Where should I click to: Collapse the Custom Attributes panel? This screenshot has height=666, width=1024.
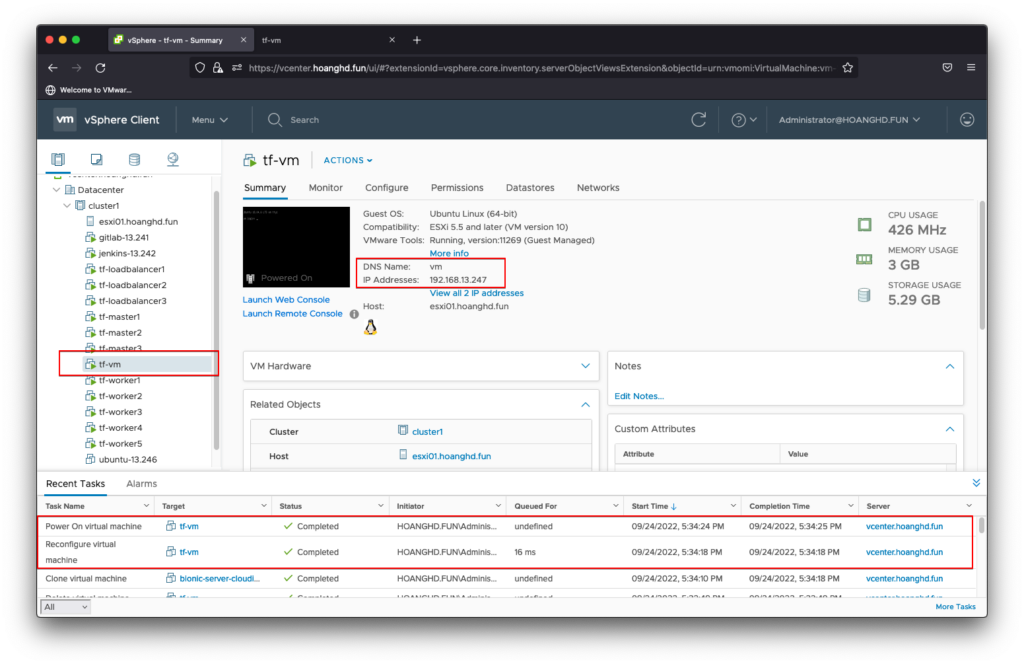pos(950,429)
